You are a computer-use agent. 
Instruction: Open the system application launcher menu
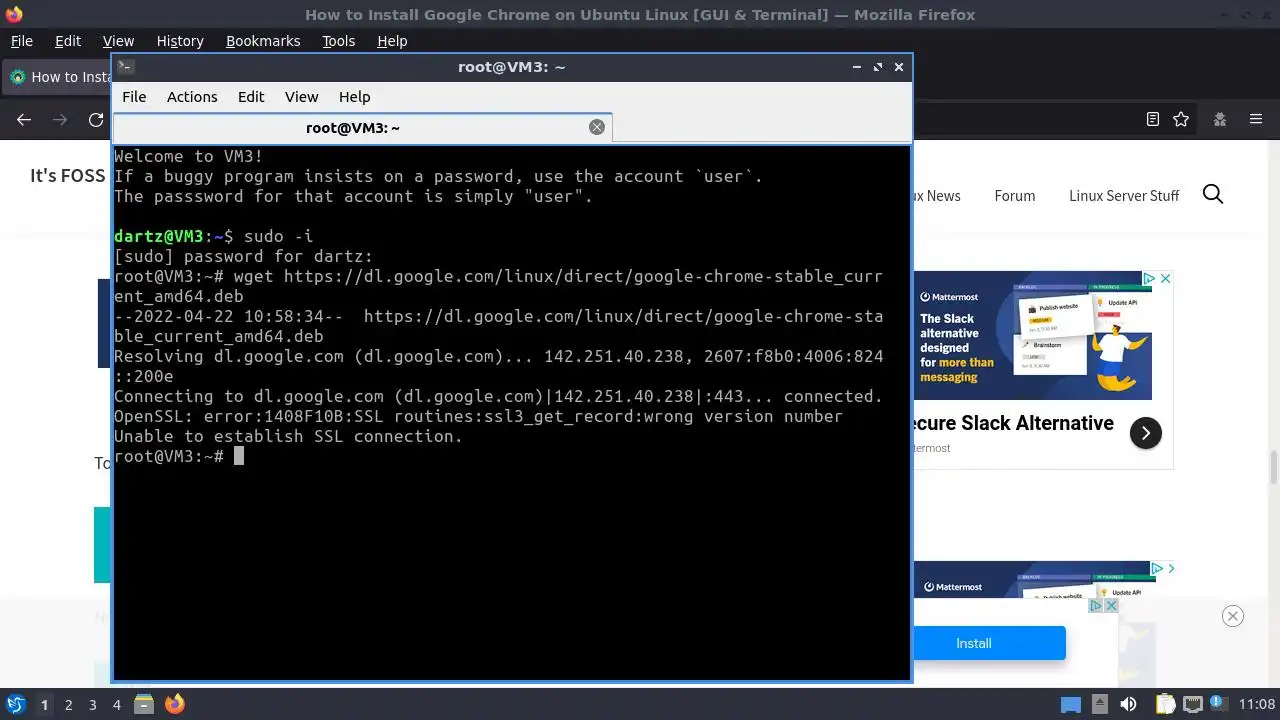coord(15,705)
